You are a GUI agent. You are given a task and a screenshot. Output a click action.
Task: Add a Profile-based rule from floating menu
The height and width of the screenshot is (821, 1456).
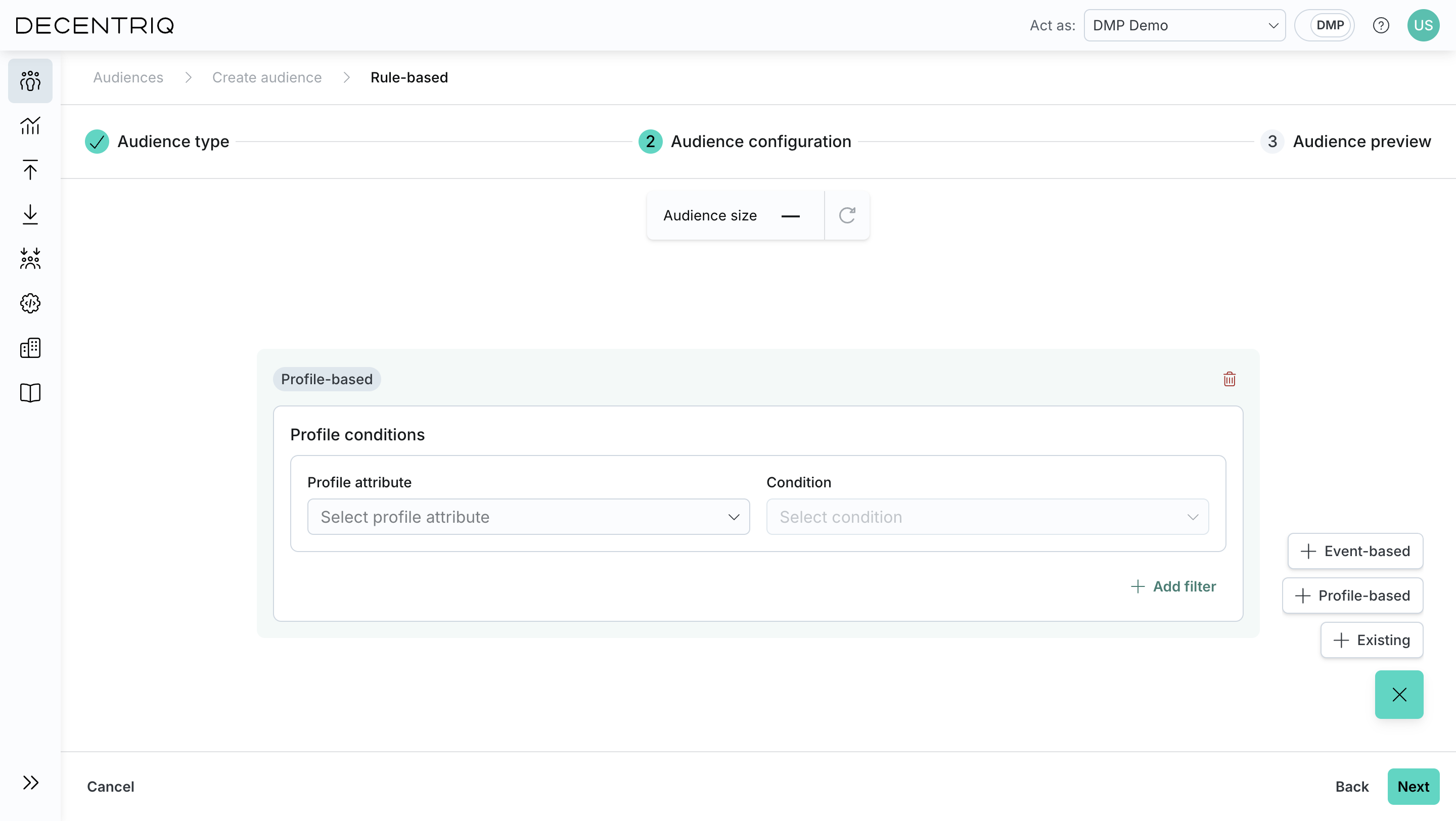coord(1352,596)
